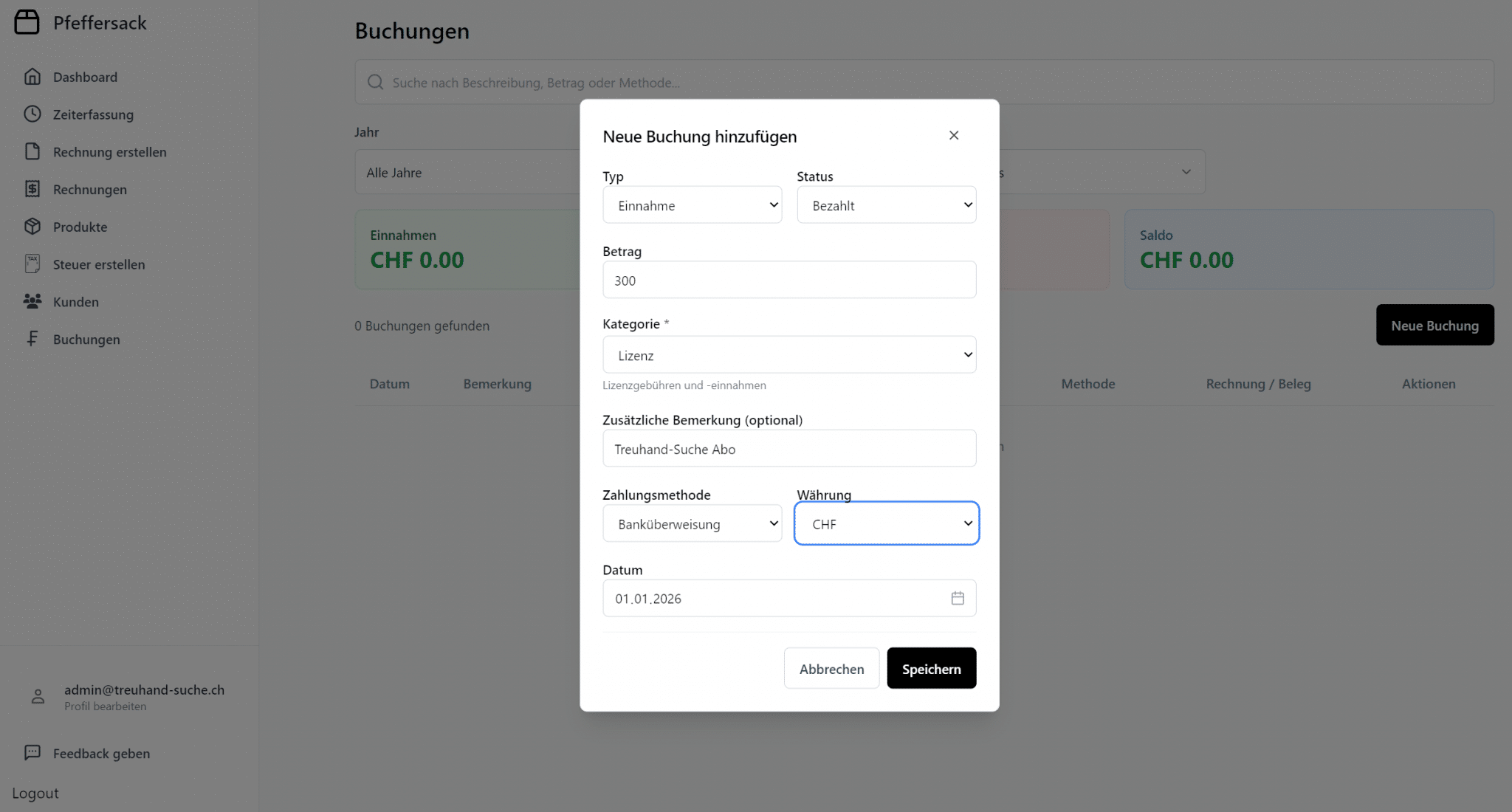Expand the Kategorie dropdown showing Lizenz
The height and width of the screenshot is (812, 1512).
pos(788,355)
